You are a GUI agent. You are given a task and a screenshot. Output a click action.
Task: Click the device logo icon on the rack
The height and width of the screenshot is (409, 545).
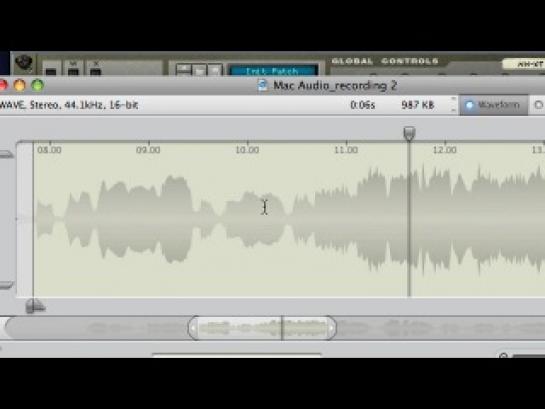[24, 63]
